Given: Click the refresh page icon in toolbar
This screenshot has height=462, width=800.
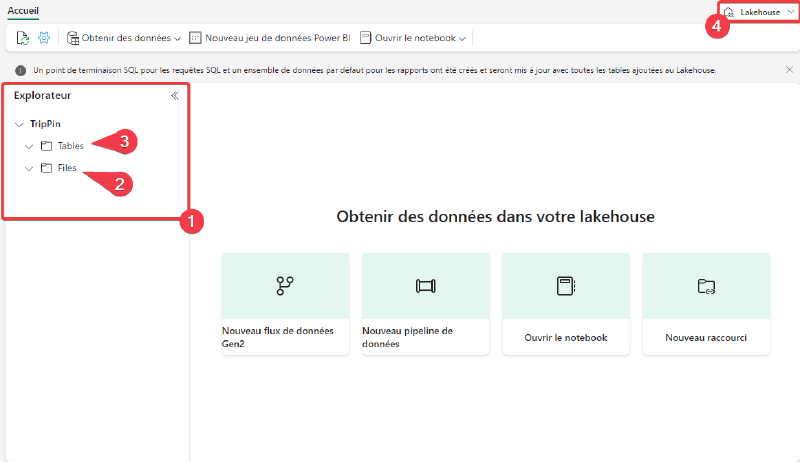Looking at the screenshot, I should [x=22, y=38].
